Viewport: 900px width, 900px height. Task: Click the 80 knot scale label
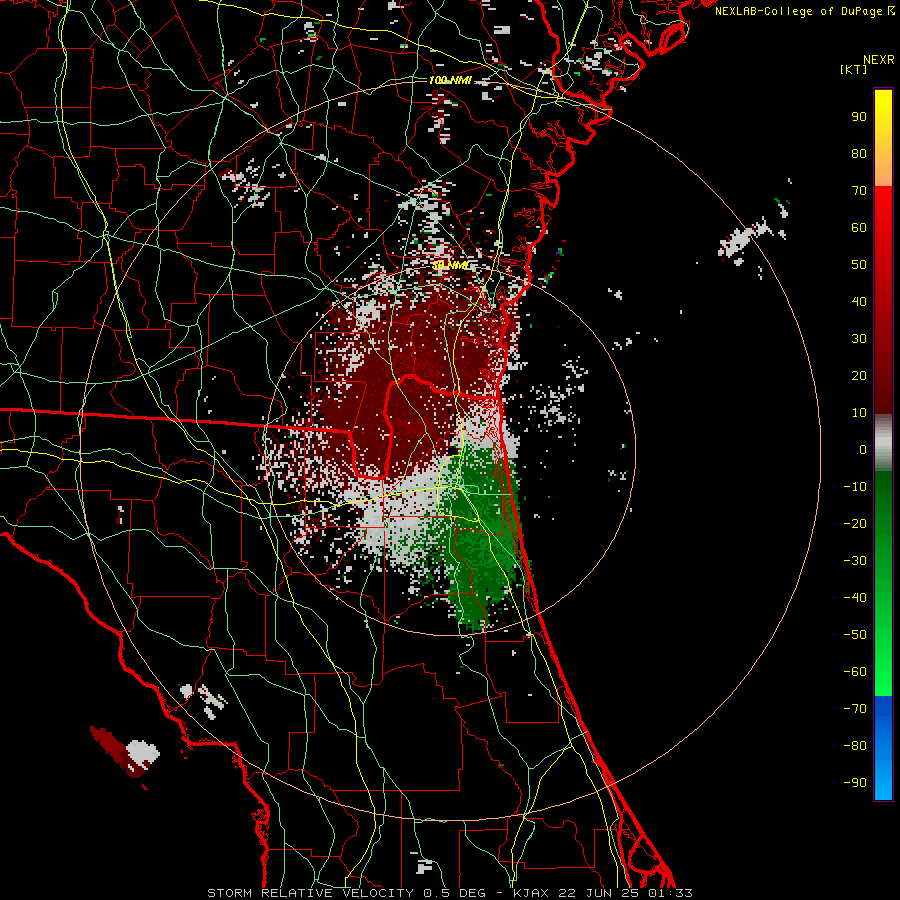coord(859,153)
